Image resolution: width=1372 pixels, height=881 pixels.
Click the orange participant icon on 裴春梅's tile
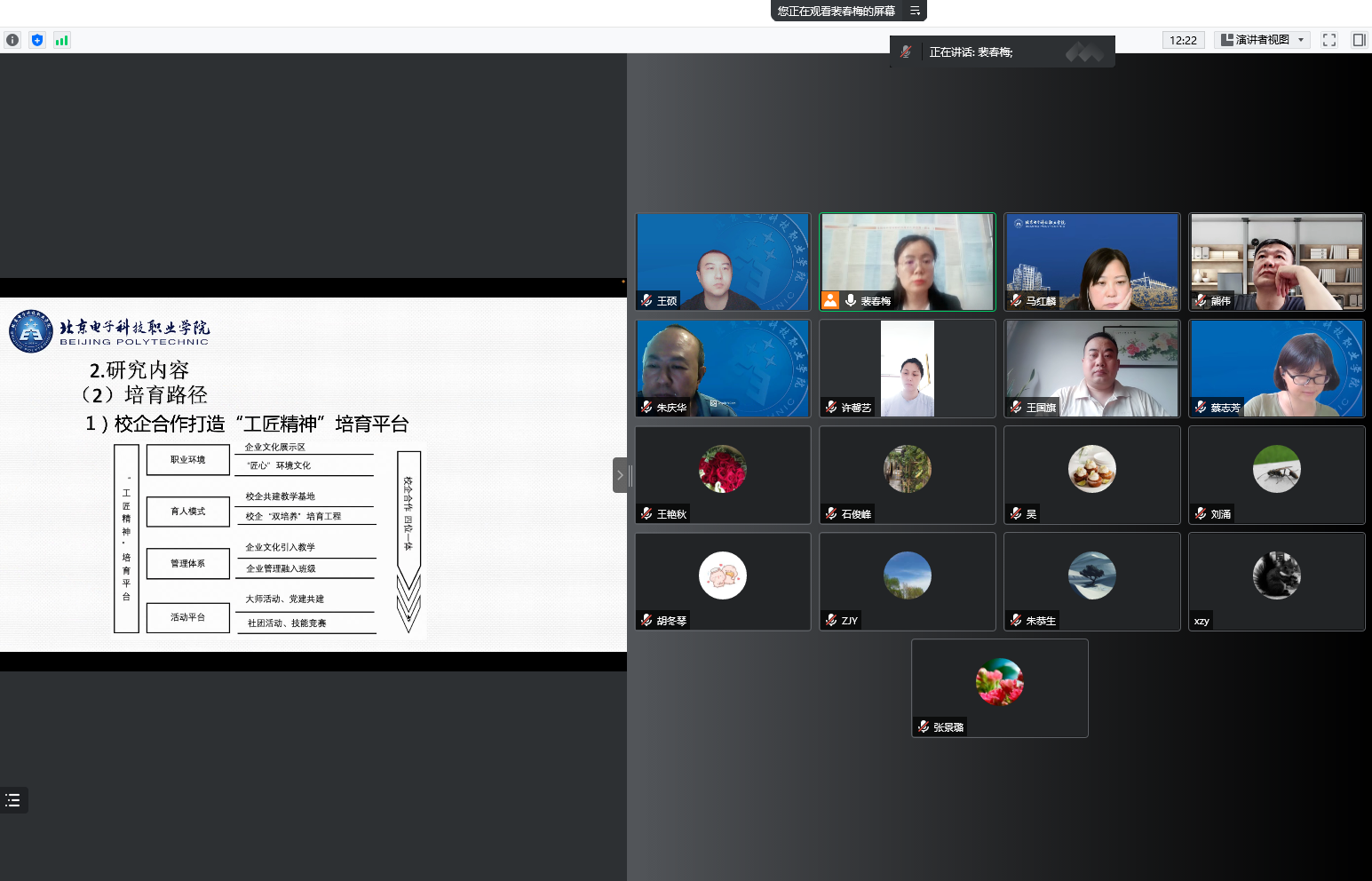[830, 300]
